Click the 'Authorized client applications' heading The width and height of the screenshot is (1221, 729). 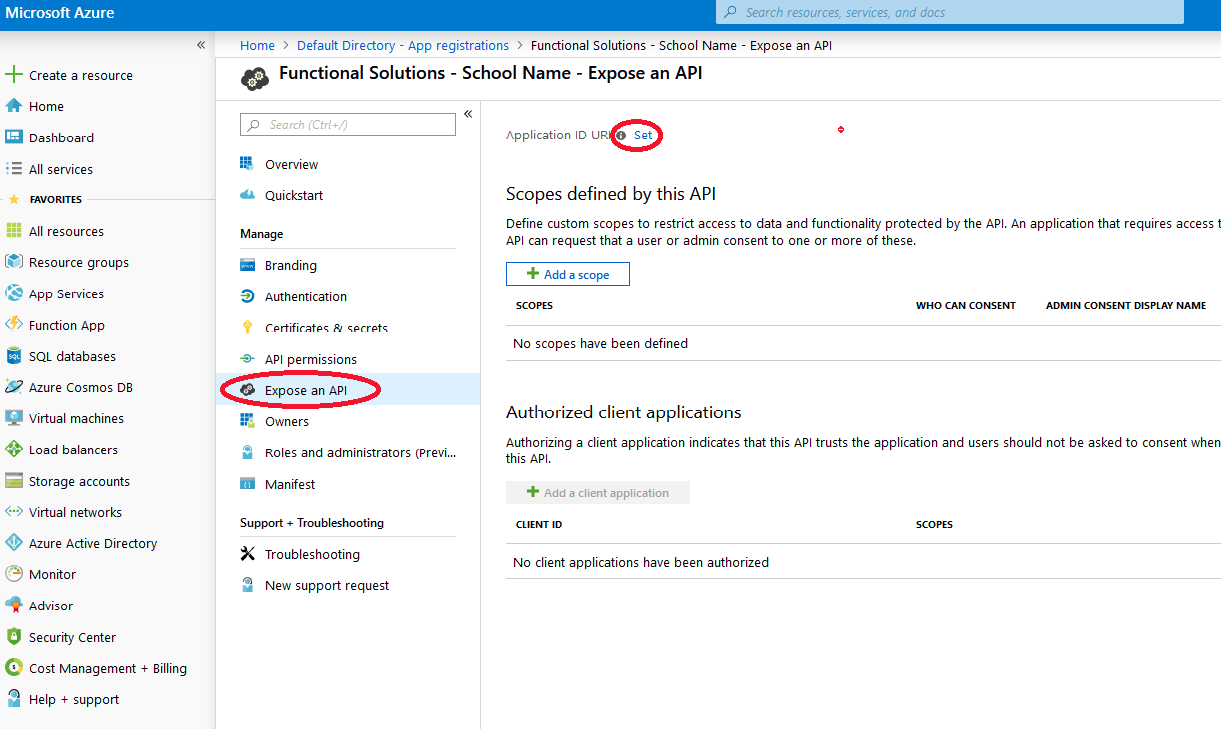[x=624, y=412]
